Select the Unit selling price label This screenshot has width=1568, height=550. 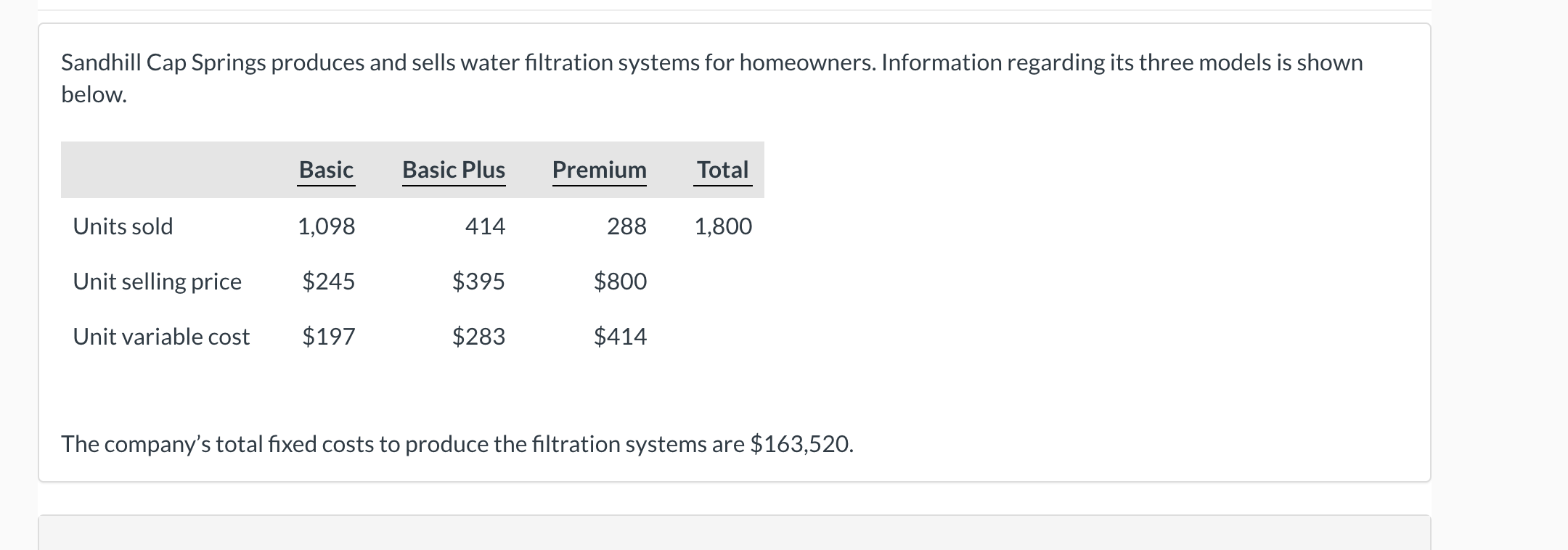(x=157, y=282)
